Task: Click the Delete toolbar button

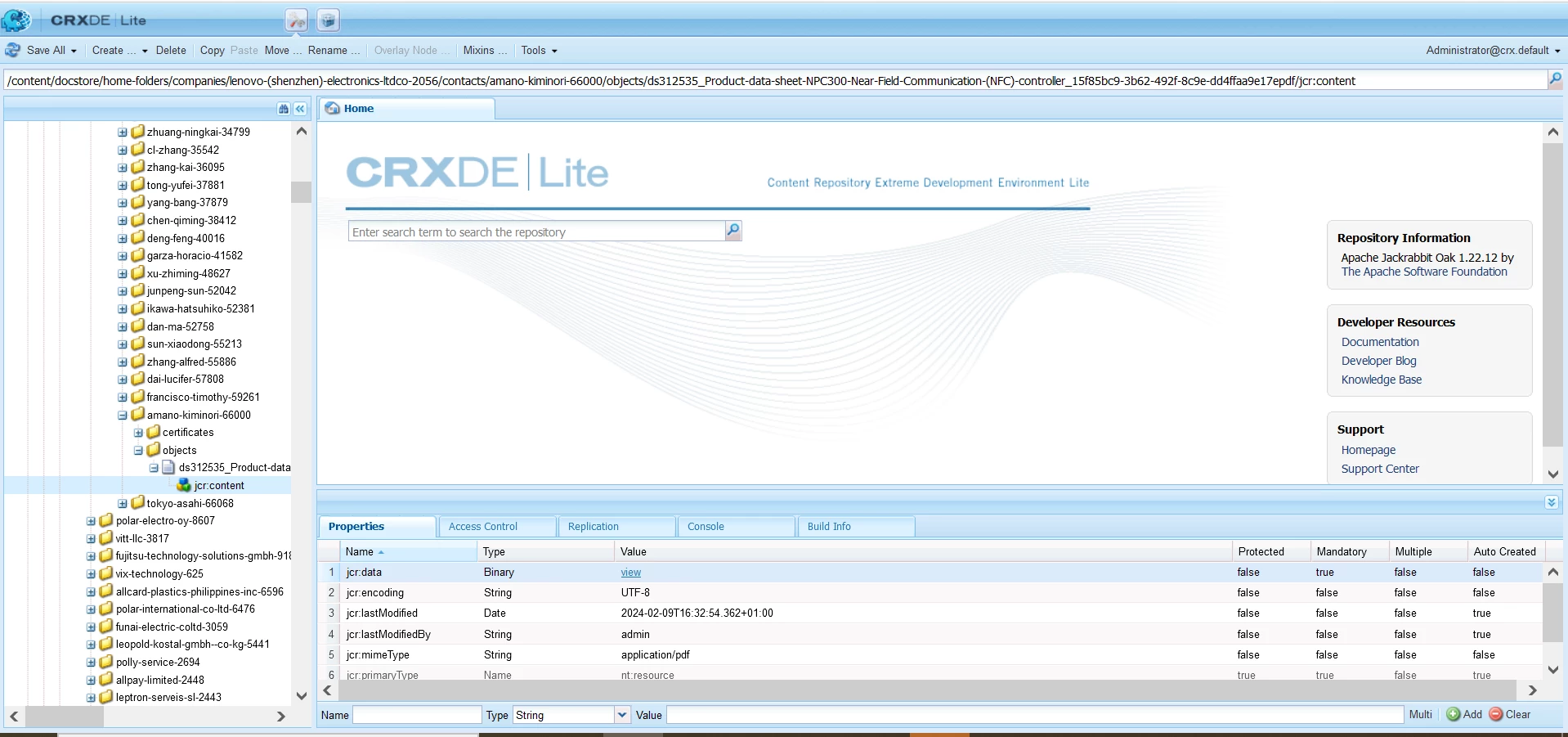Action: pos(171,50)
